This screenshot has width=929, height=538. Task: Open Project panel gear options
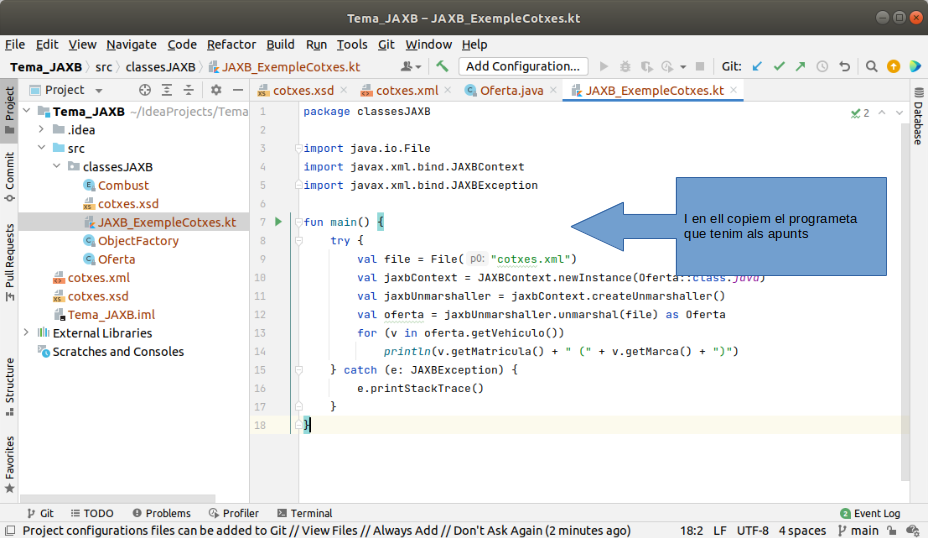click(216, 90)
